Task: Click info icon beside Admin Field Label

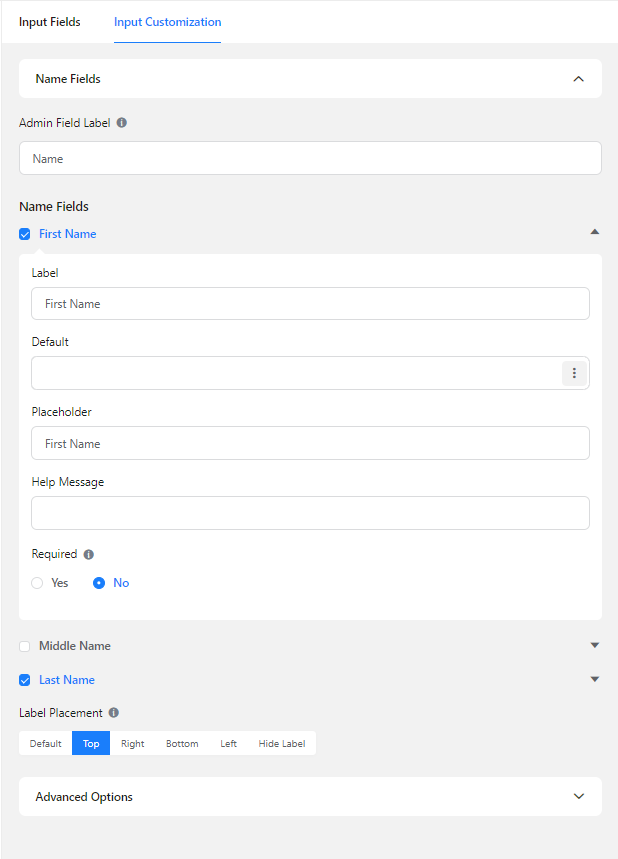Action: [122, 123]
